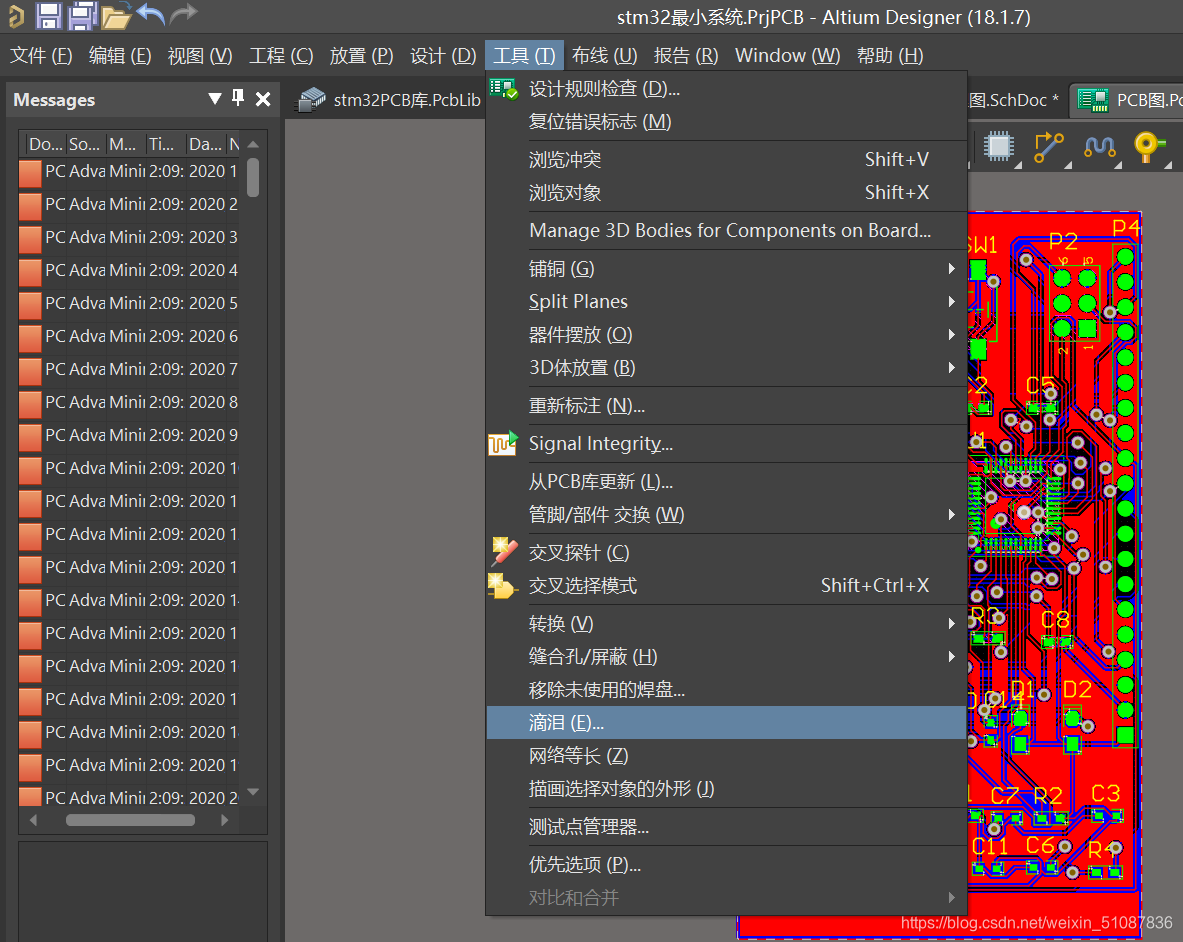Click the Save All icon
This screenshot has height=942, width=1183.
[x=82, y=15]
